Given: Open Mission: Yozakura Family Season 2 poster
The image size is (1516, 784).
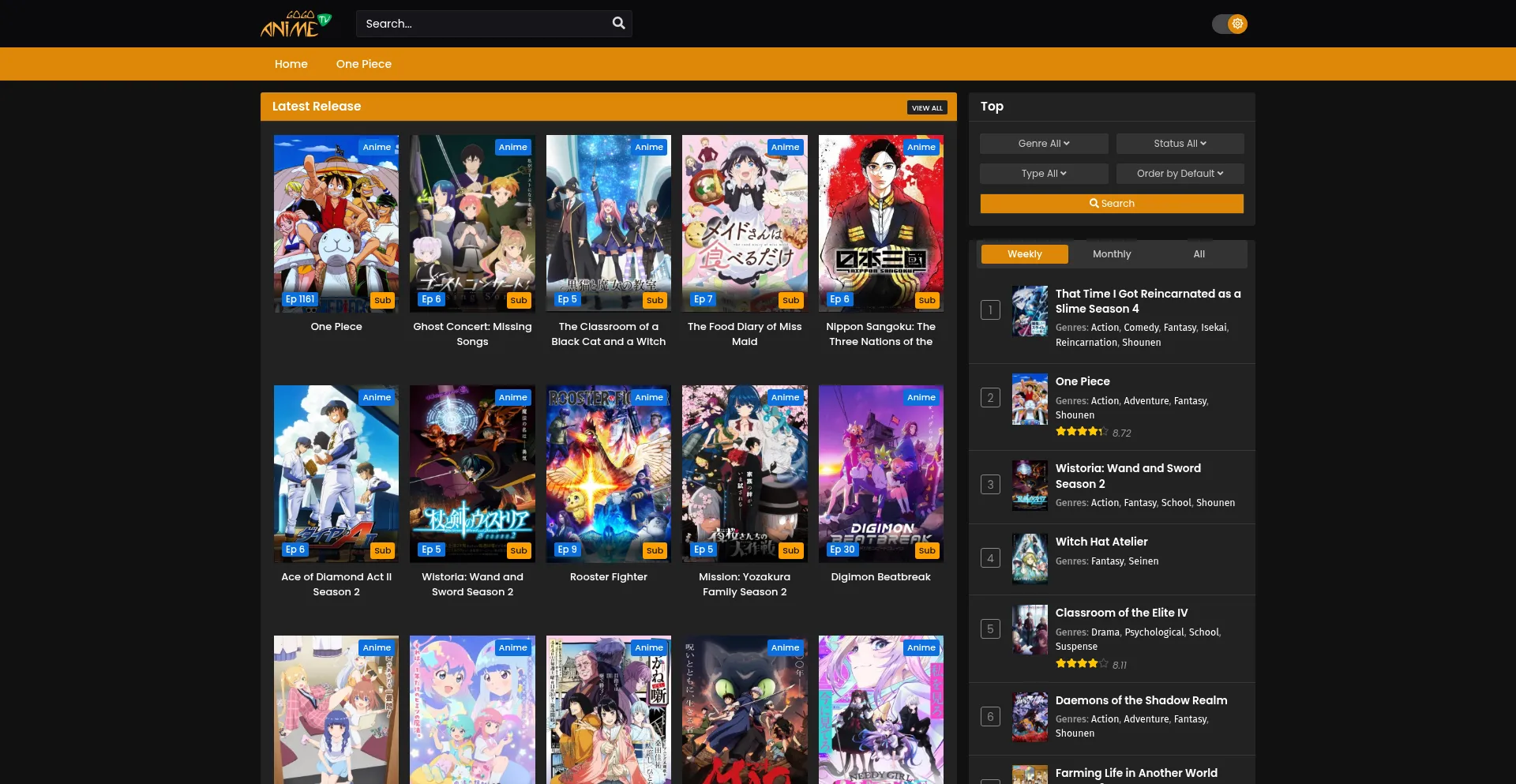Looking at the screenshot, I should click(745, 474).
